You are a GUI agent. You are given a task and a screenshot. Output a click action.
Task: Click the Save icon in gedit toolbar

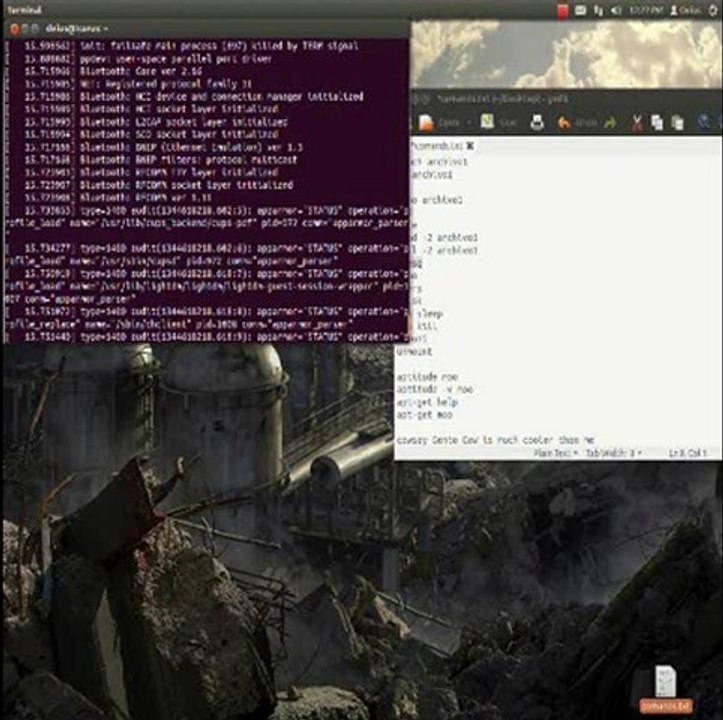[487, 122]
